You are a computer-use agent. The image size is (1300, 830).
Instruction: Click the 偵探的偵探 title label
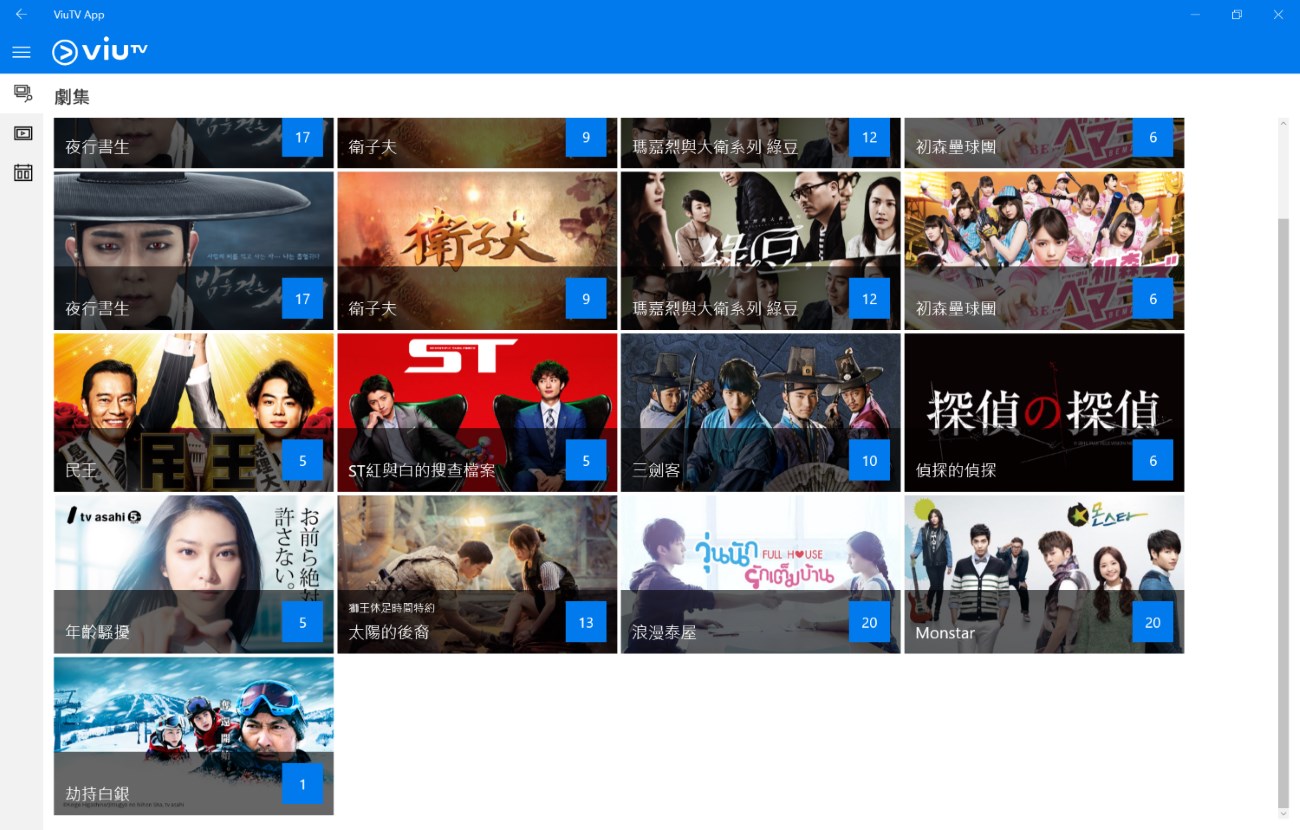[x=956, y=470]
